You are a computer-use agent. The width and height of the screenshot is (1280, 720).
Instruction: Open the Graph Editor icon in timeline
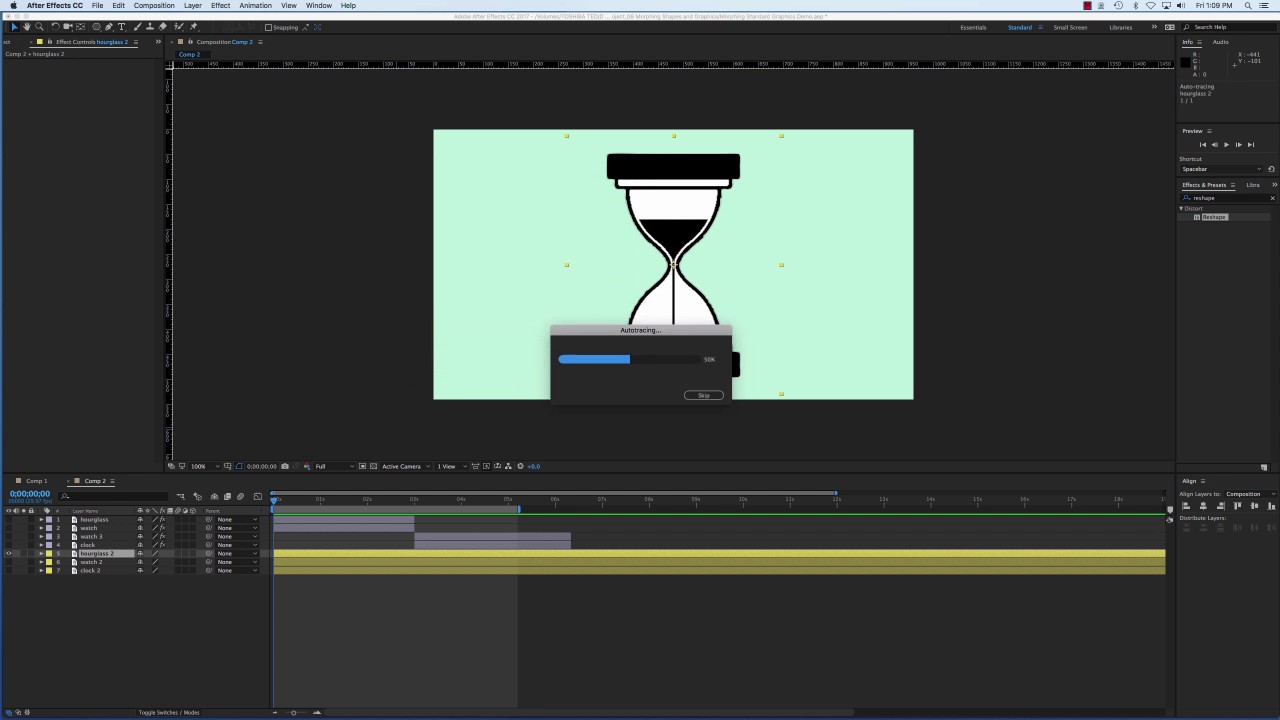click(258, 497)
